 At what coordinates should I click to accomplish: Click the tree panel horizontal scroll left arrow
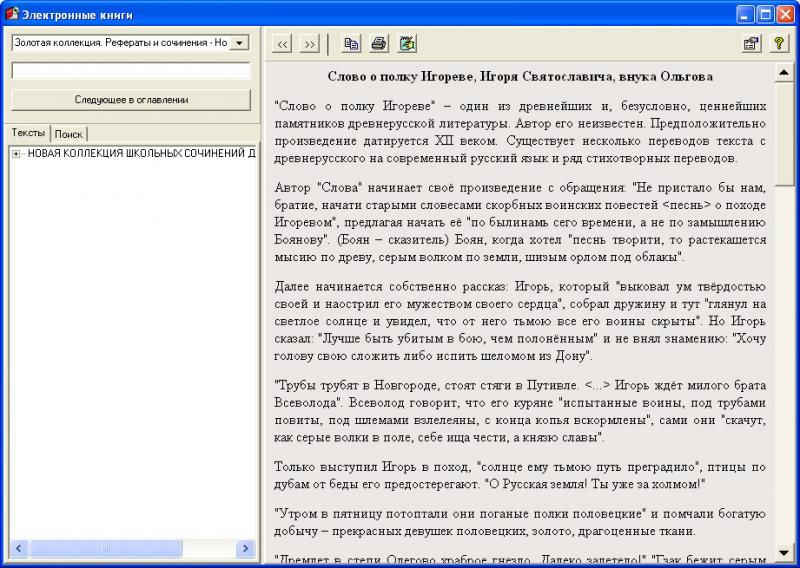[x=19, y=549]
